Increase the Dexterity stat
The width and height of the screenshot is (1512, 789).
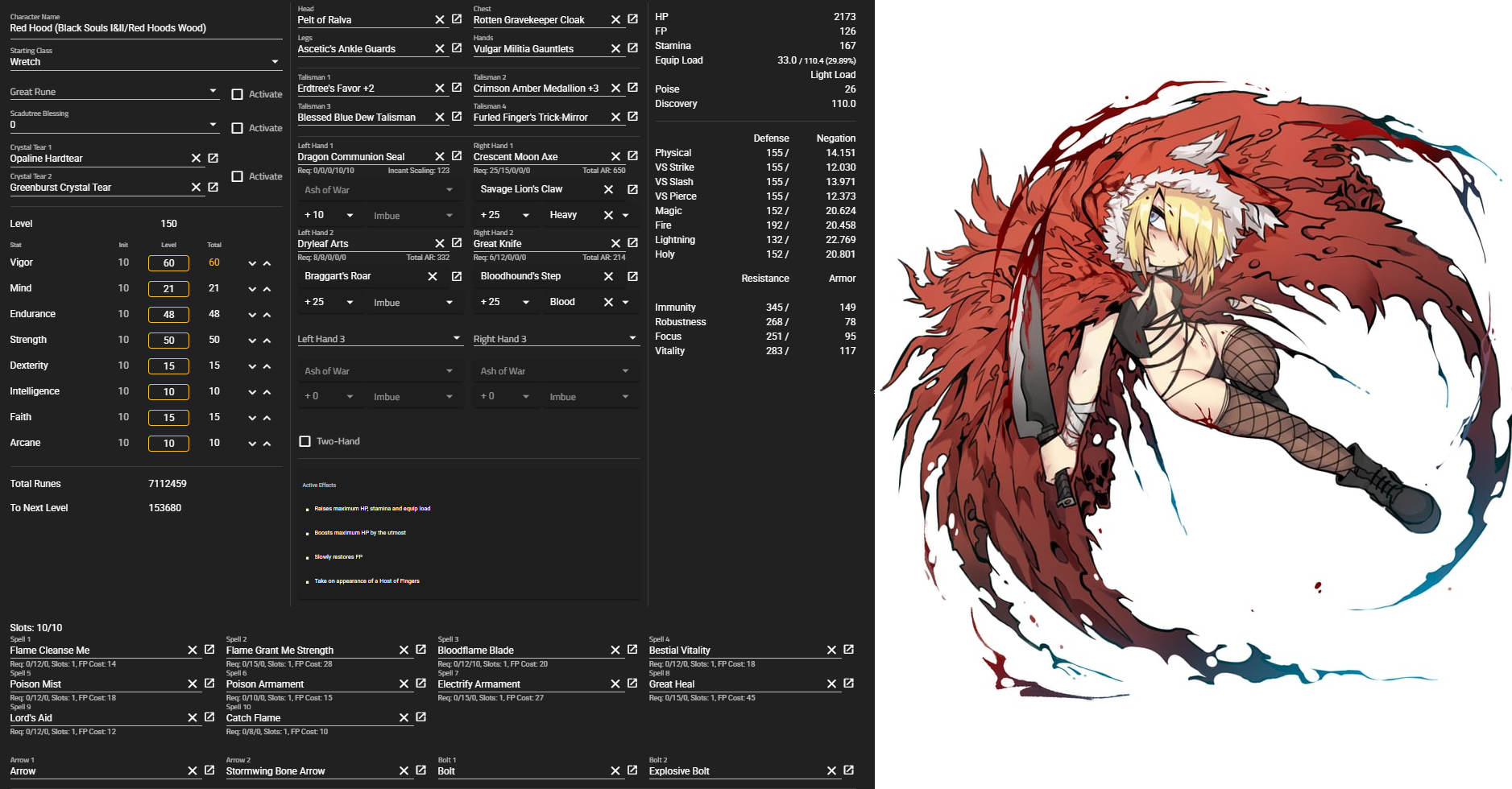(x=267, y=366)
